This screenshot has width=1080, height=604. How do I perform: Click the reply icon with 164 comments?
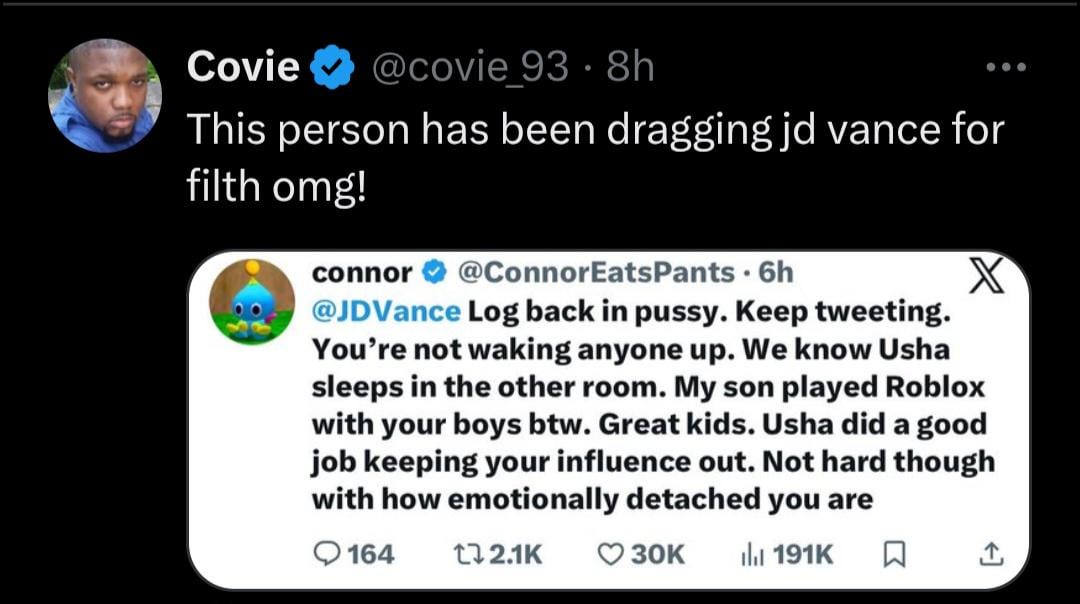(x=327, y=553)
